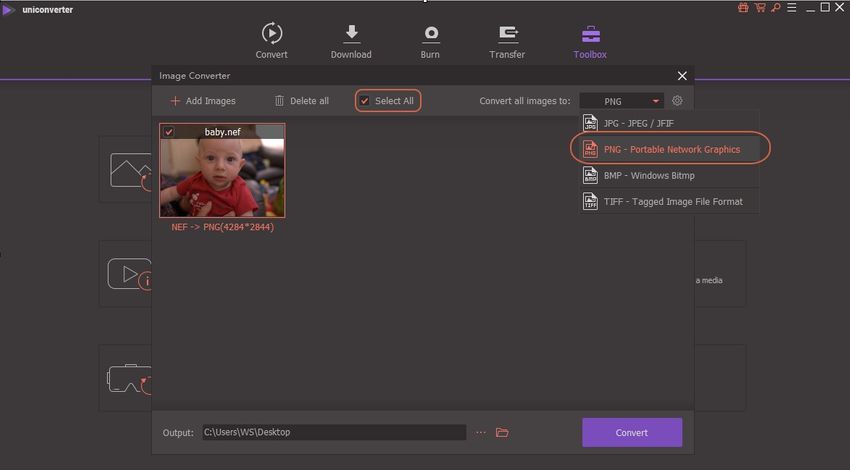
Task: Click the purple Convert button
Action: pos(632,432)
